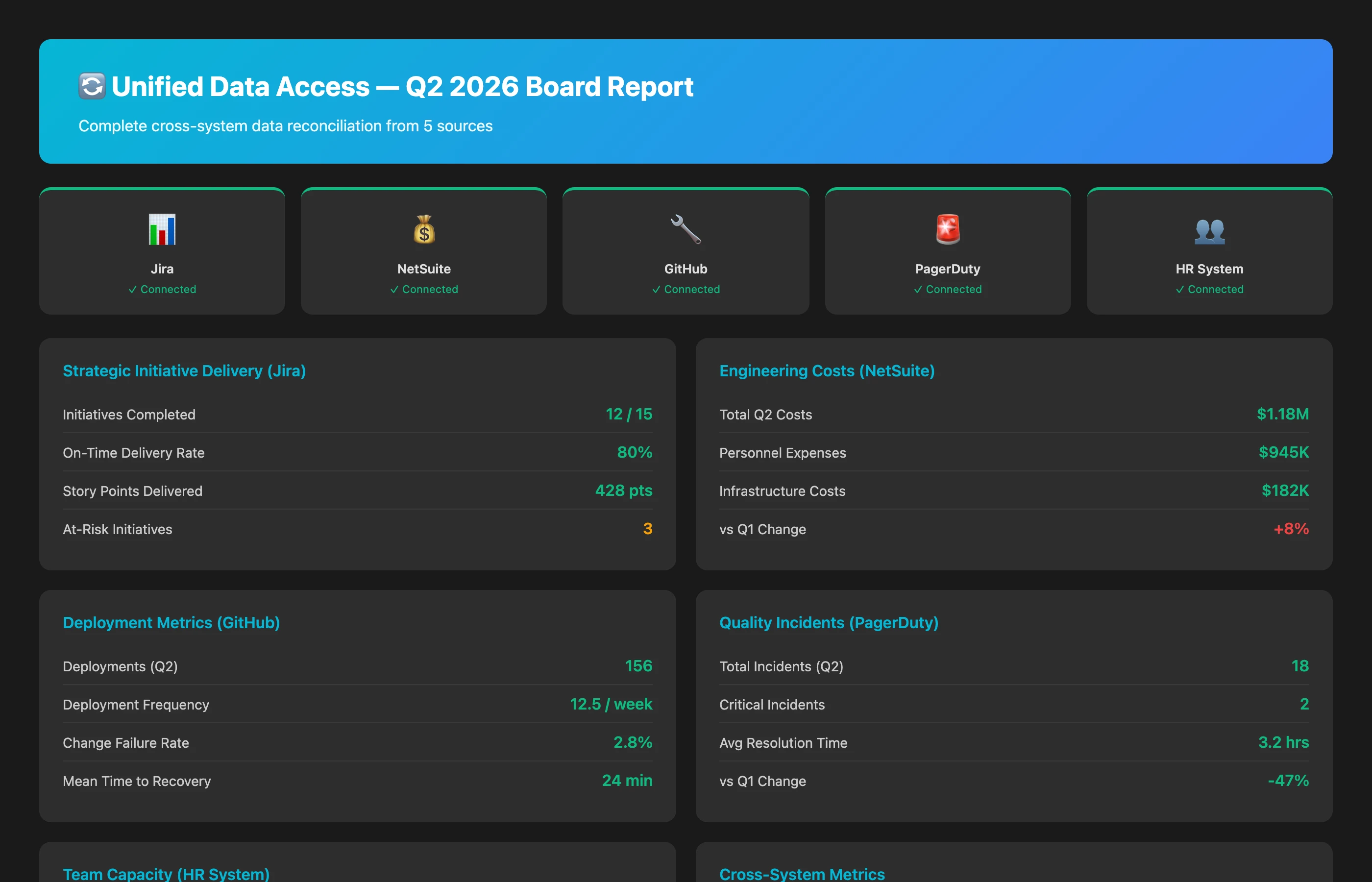Click the Deployments (Q2) label

coord(120,667)
